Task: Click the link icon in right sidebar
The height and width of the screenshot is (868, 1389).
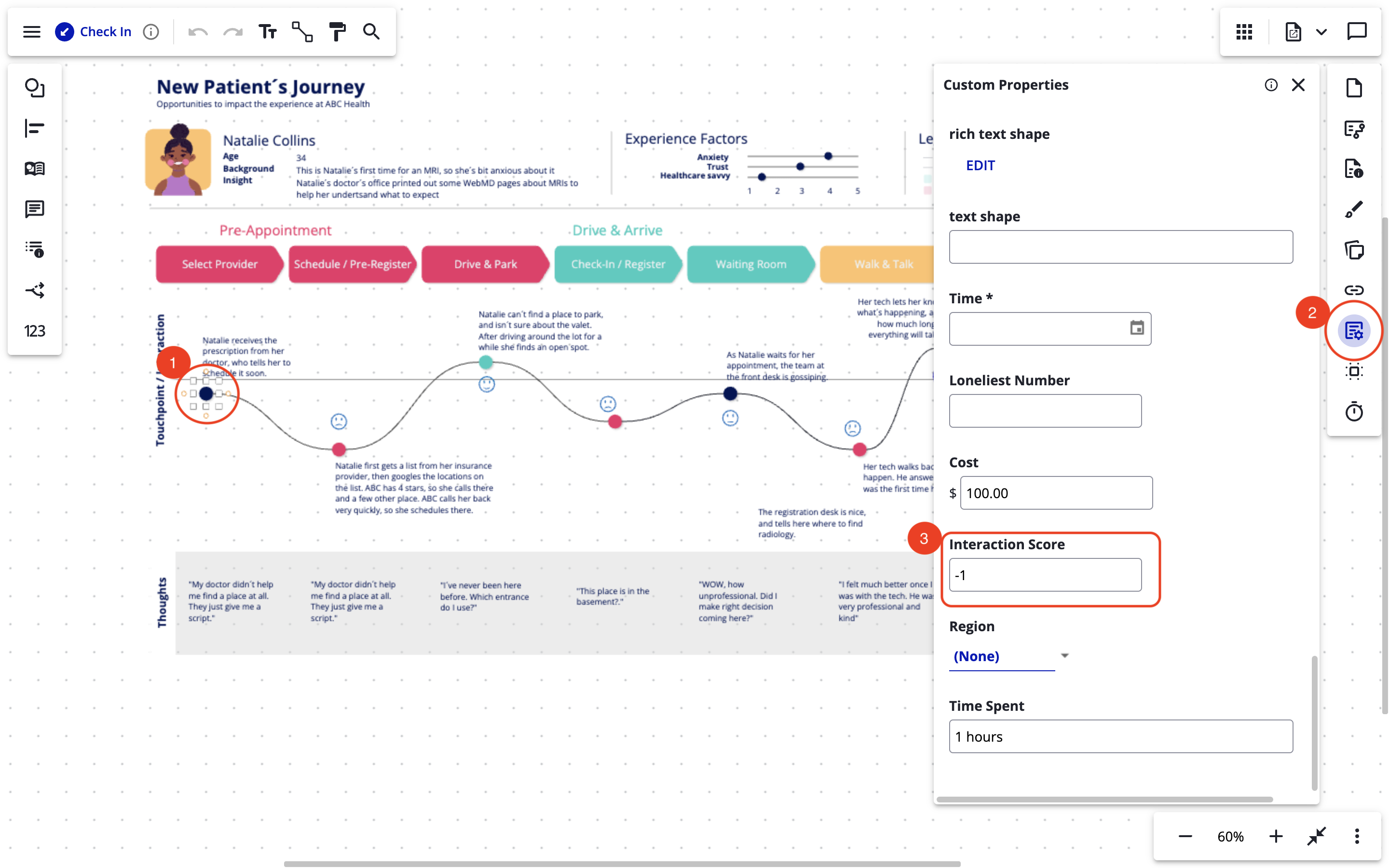Action: click(1355, 290)
